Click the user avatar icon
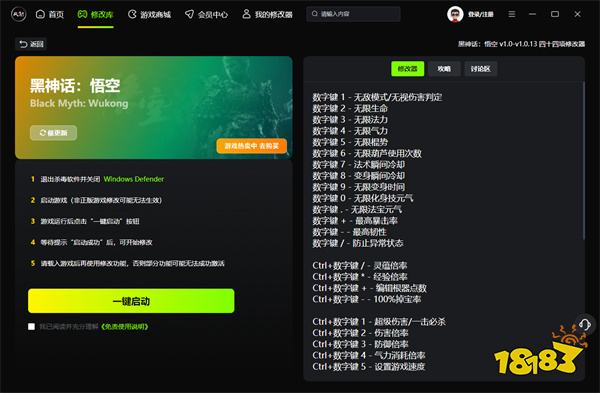This screenshot has width=600, height=393. tap(455, 15)
